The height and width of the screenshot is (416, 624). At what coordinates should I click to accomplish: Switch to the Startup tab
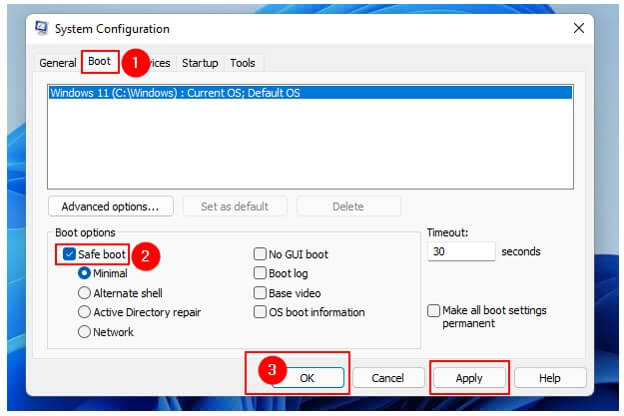(200, 63)
